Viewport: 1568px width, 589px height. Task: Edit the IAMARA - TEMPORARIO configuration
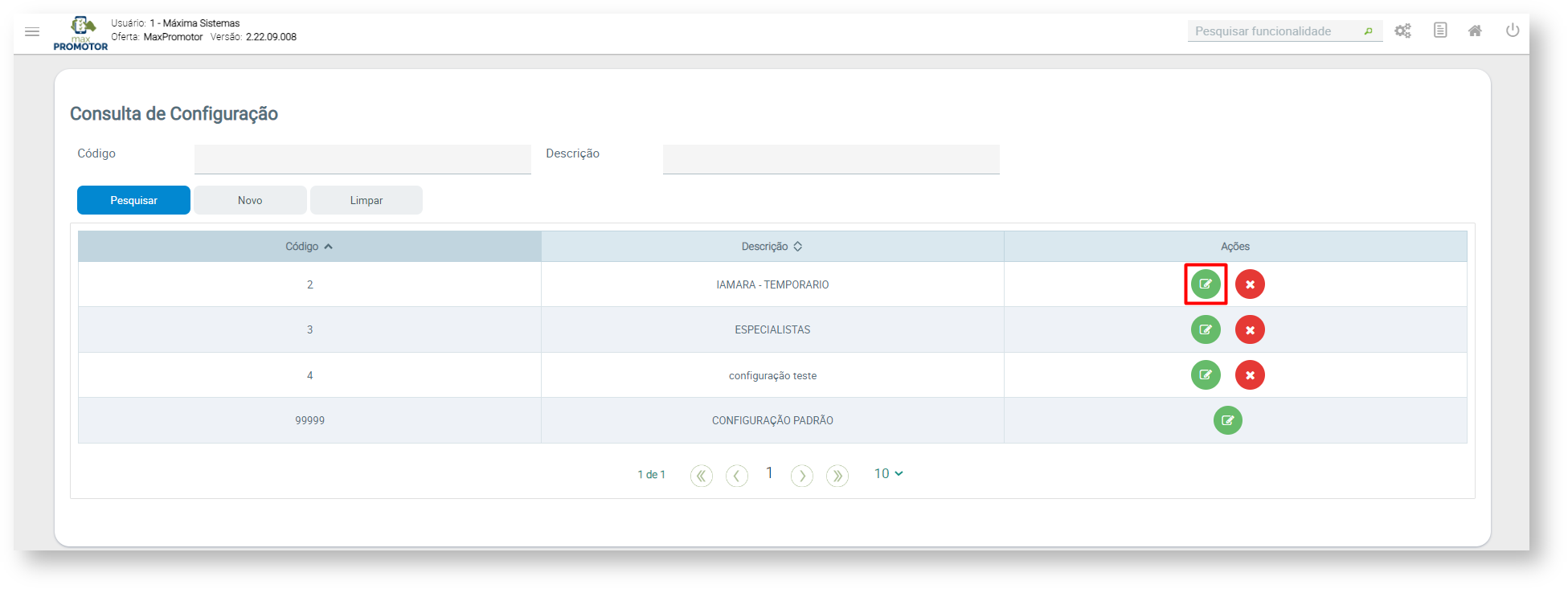[1206, 284]
